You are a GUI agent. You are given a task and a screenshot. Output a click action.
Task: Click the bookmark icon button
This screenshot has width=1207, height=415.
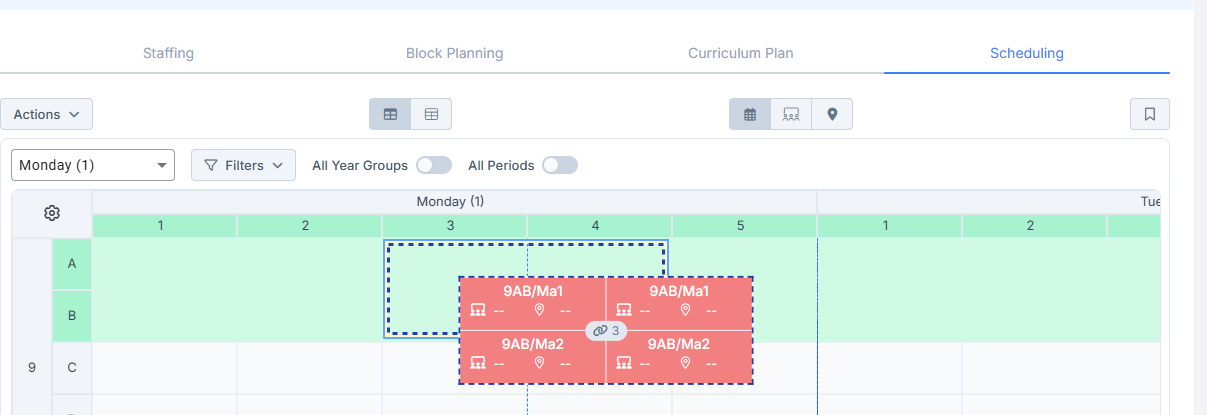(x=1150, y=114)
